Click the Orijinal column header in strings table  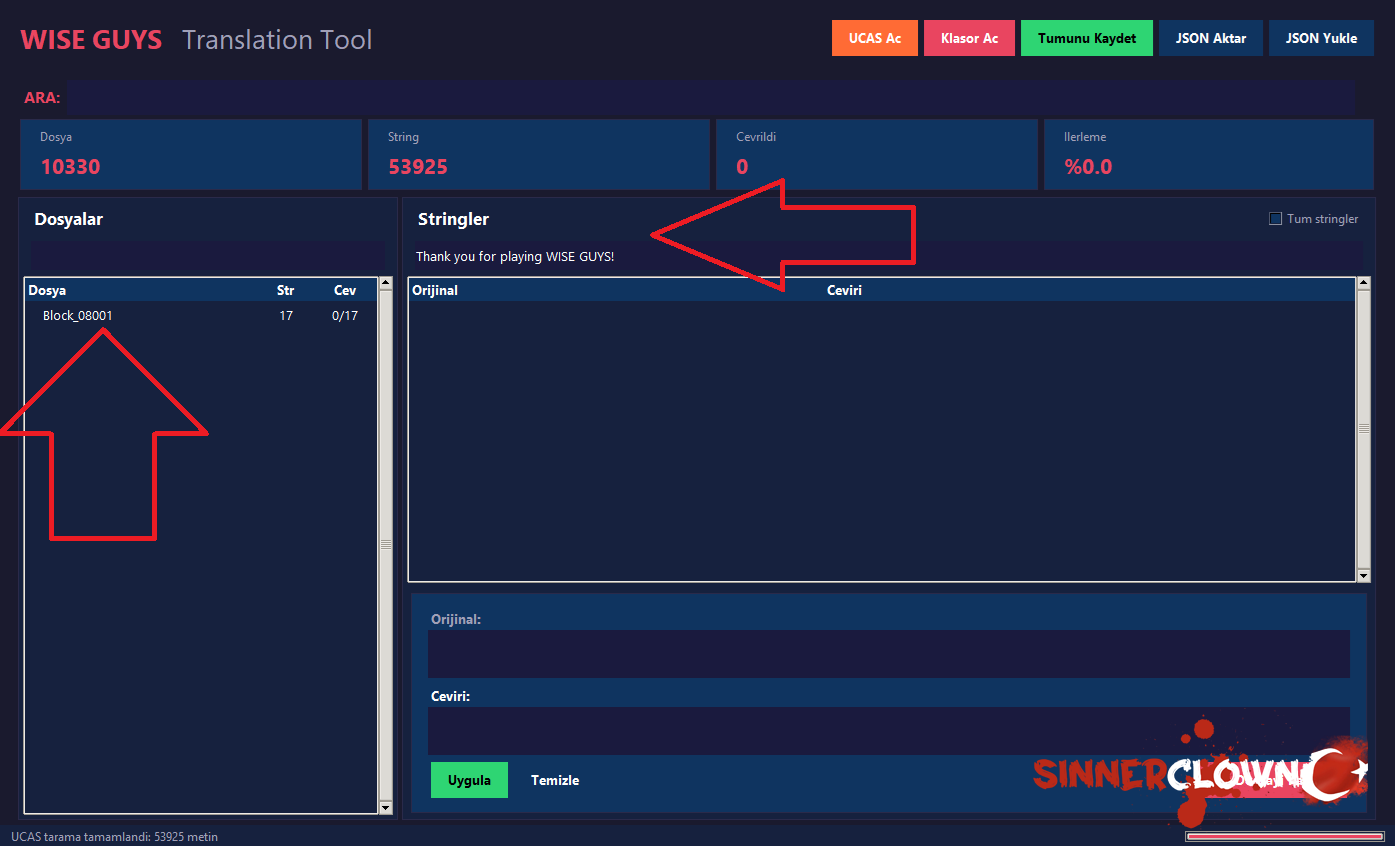[x=435, y=291]
